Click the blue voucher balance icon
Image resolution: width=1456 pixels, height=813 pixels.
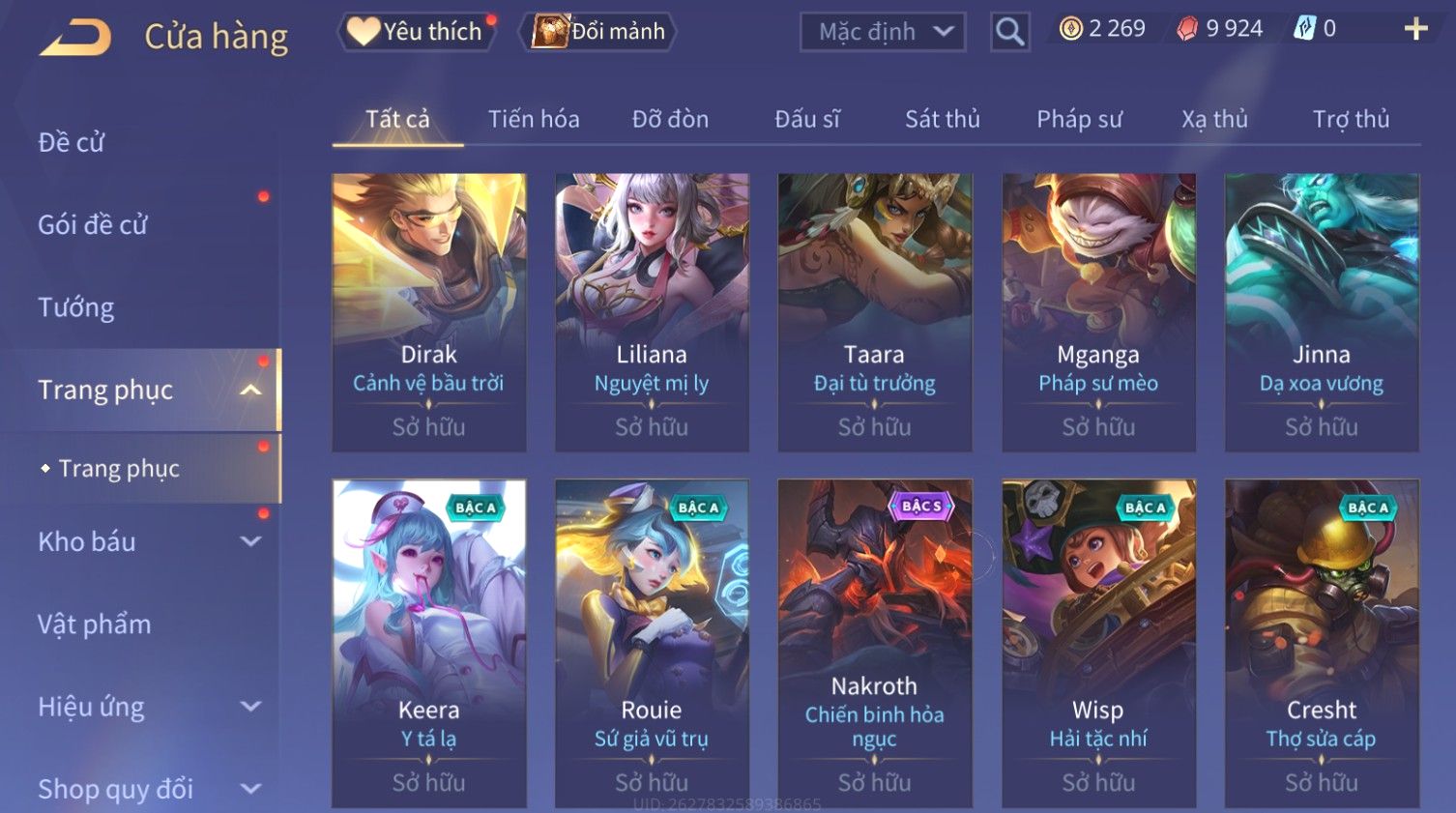[x=1304, y=29]
